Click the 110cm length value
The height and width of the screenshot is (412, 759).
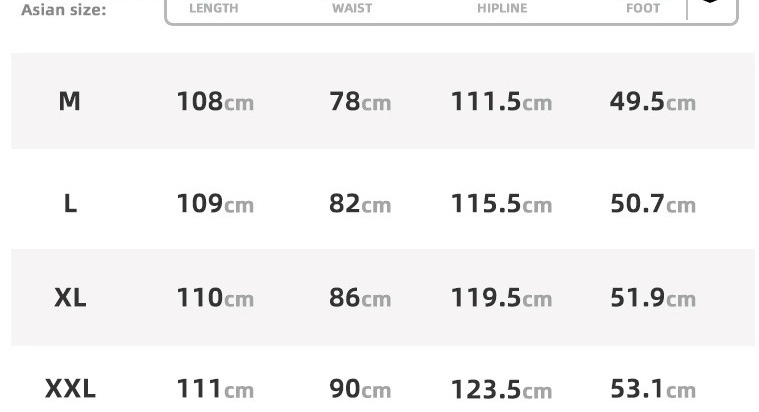pyautogui.click(x=215, y=298)
